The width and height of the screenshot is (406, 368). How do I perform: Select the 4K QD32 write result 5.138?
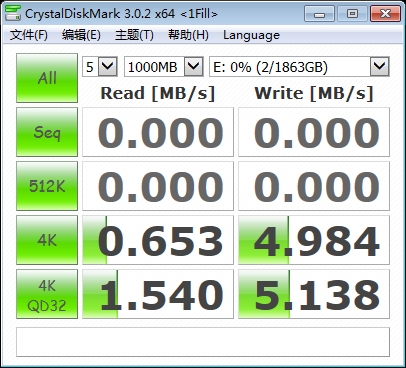(x=314, y=294)
